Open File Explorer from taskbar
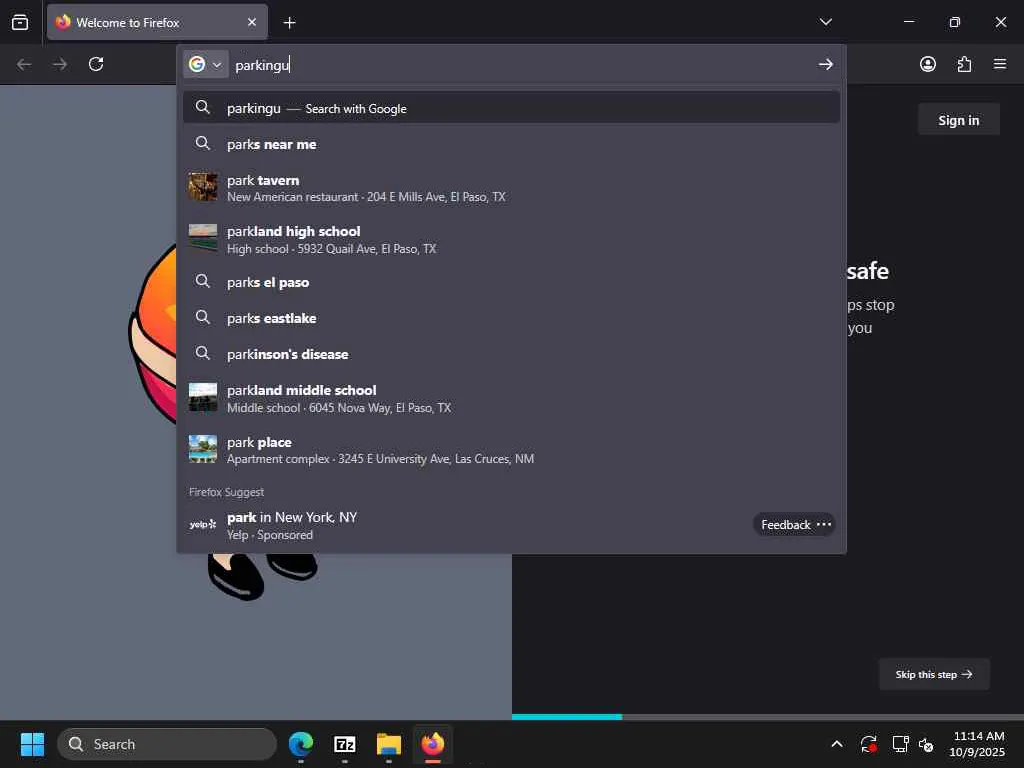1024x768 pixels. coord(389,744)
